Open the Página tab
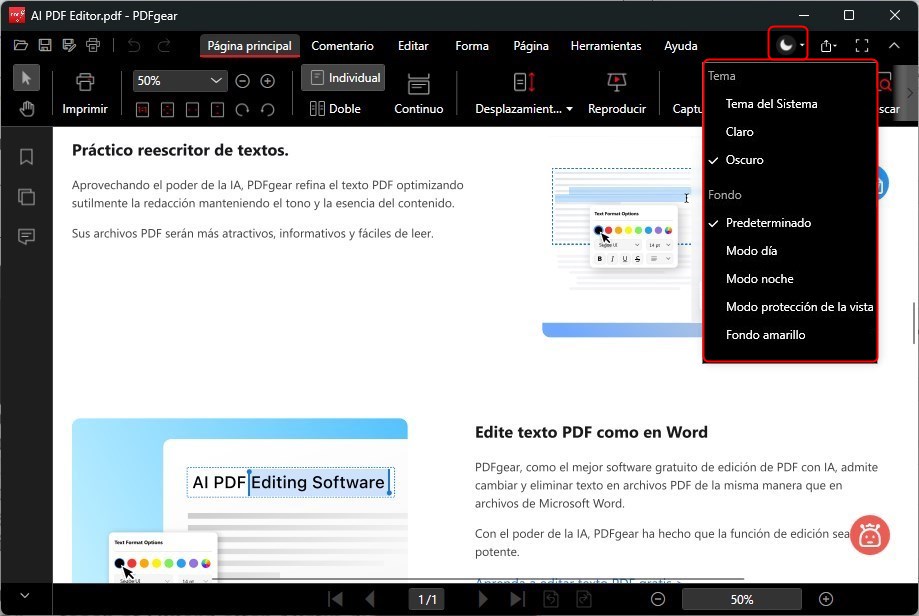919x616 pixels. [531, 46]
